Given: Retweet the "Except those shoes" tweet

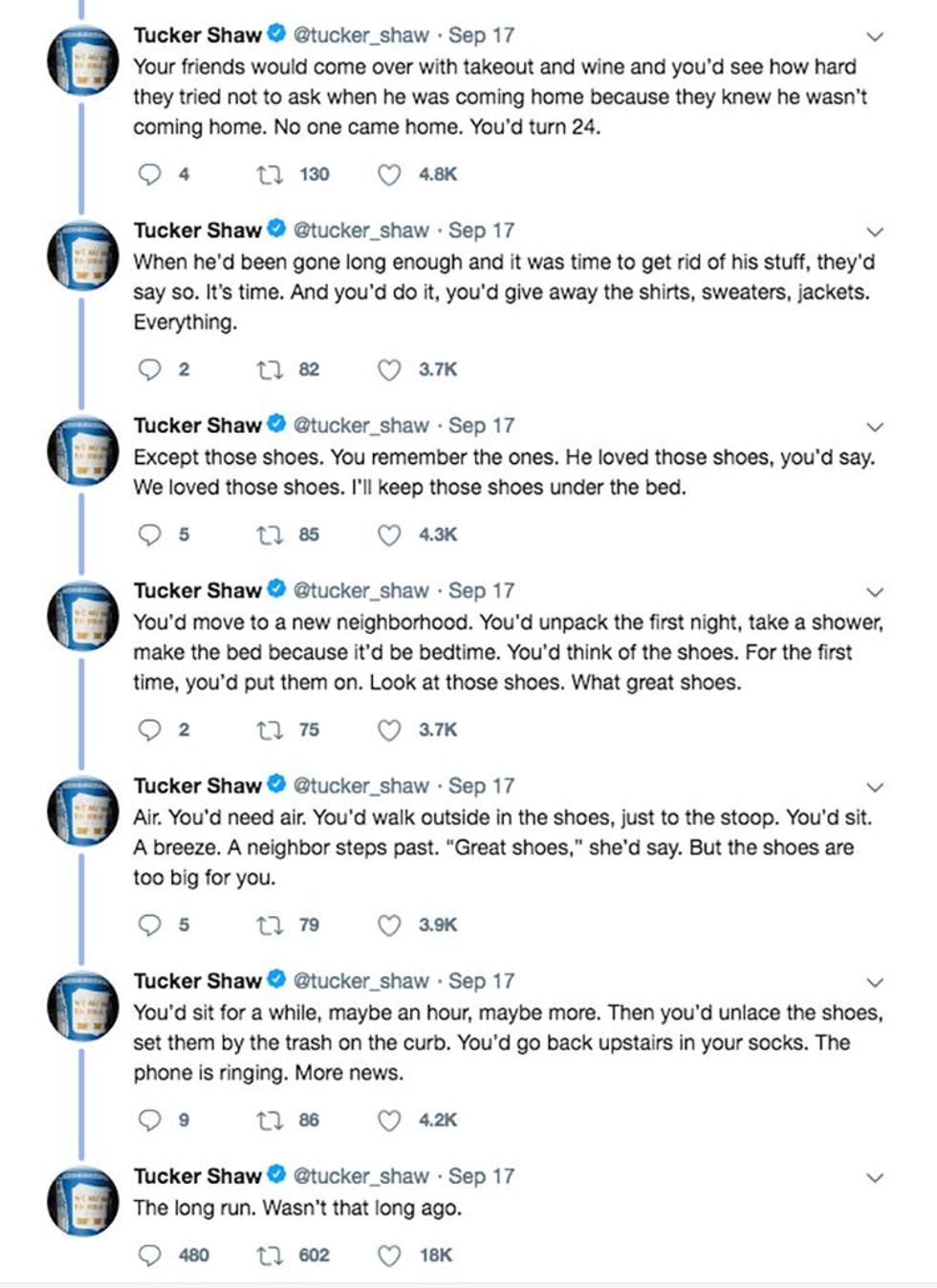Looking at the screenshot, I should pos(270,535).
